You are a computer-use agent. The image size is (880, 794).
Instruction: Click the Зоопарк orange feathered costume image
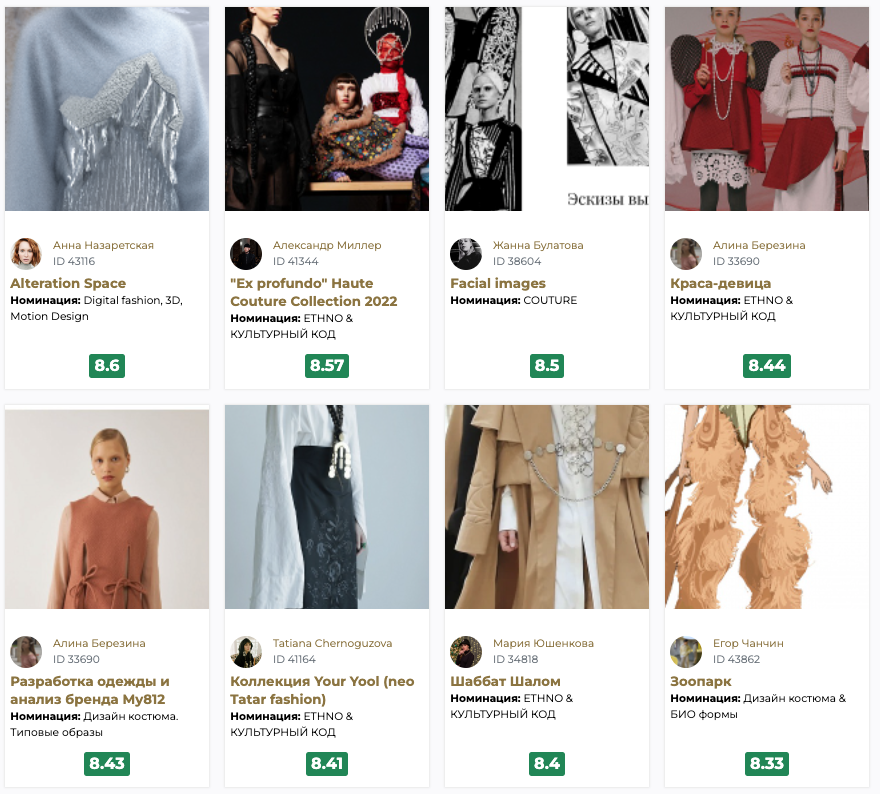point(767,507)
